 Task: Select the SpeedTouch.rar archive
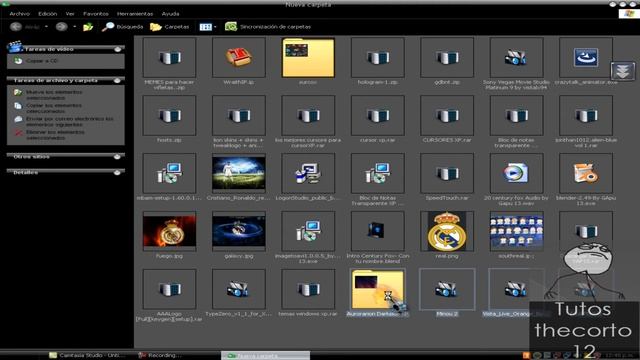pos(447,173)
